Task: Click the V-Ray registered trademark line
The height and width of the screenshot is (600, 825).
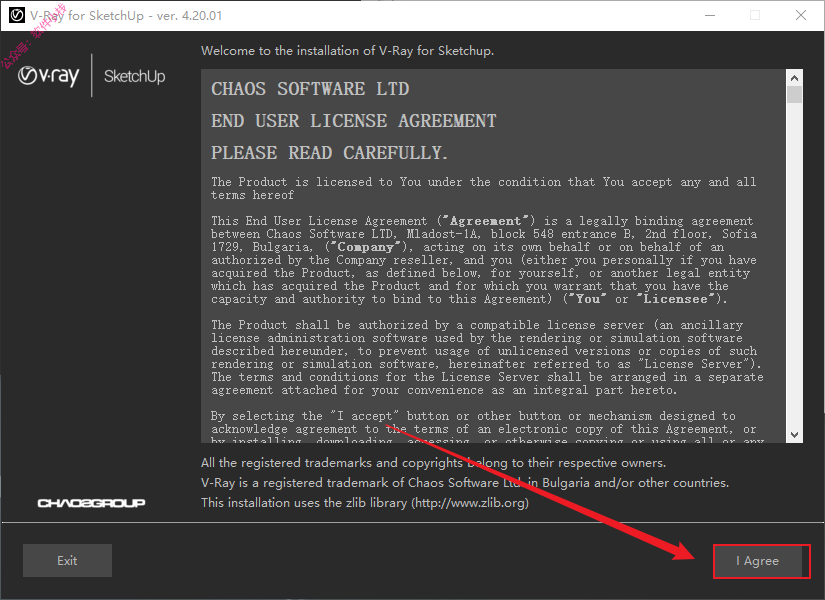Action: coord(465,483)
